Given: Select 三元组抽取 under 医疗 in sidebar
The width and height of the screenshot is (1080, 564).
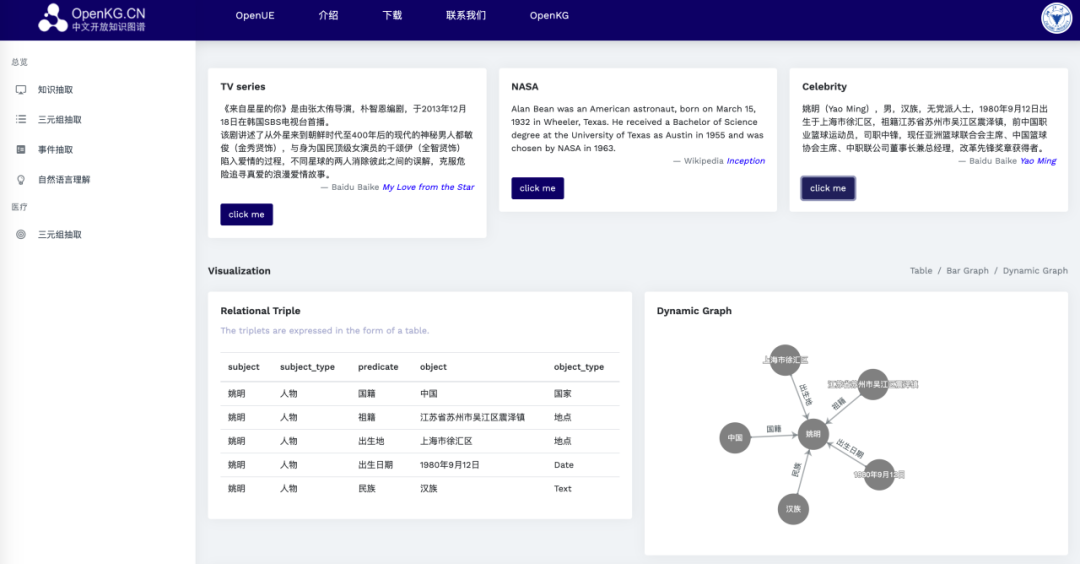Looking at the screenshot, I should (60, 235).
